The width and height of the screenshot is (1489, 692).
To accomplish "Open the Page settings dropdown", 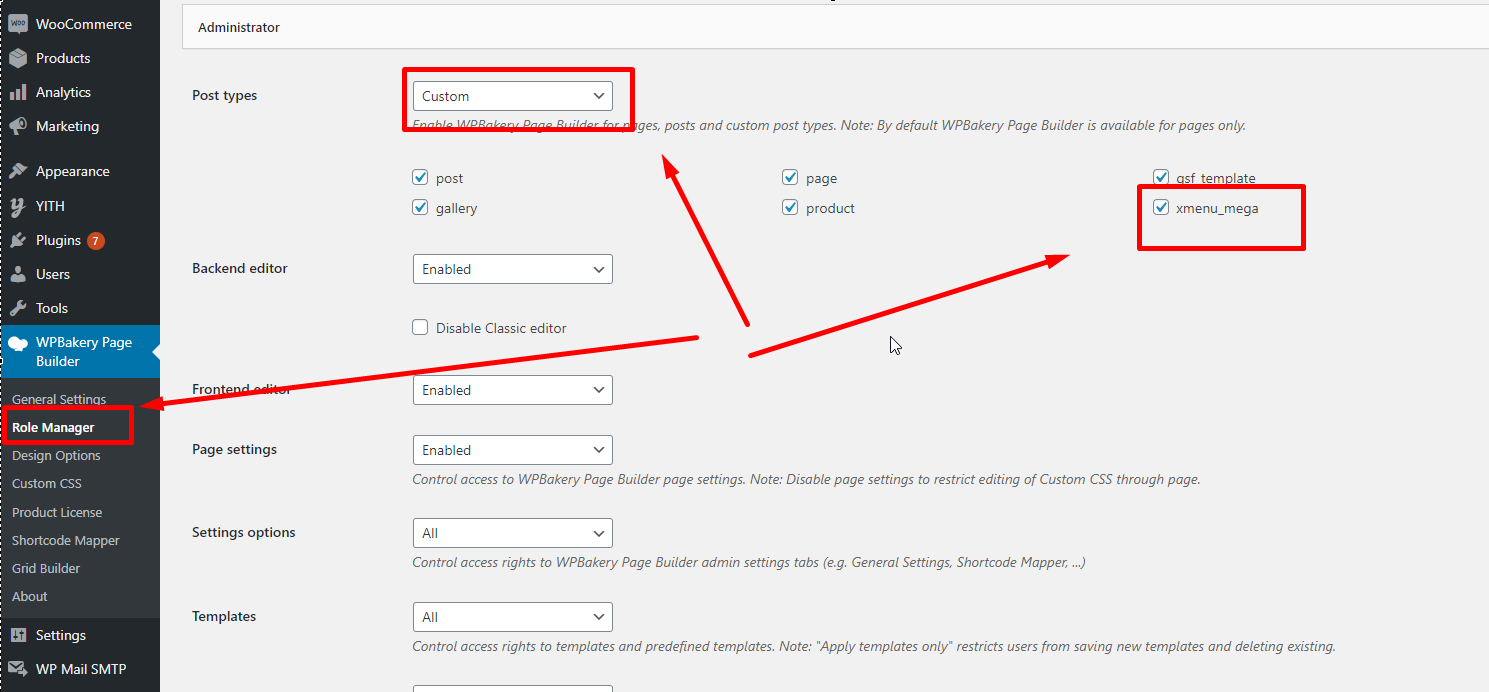I will coord(513,450).
